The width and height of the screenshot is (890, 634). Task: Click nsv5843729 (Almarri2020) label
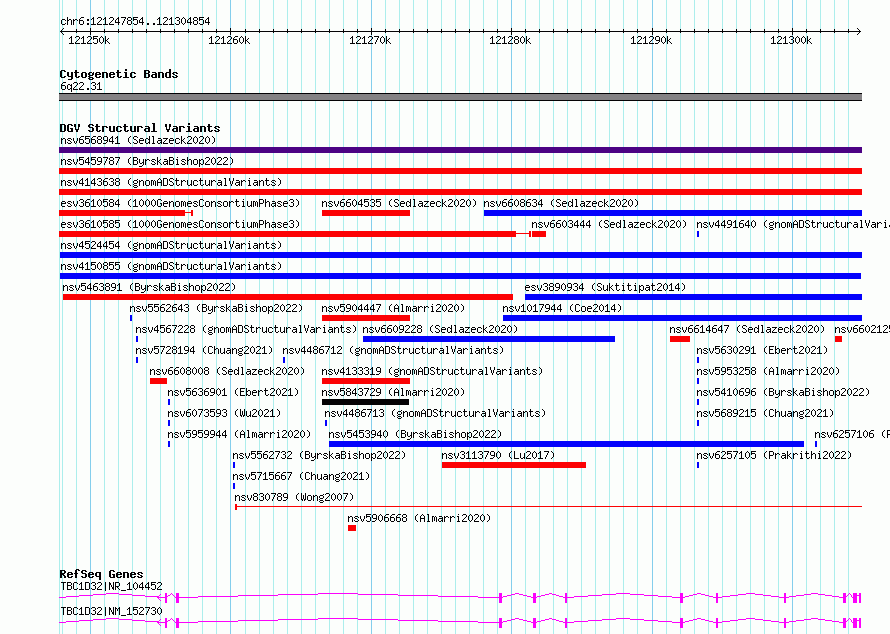(x=393, y=392)
